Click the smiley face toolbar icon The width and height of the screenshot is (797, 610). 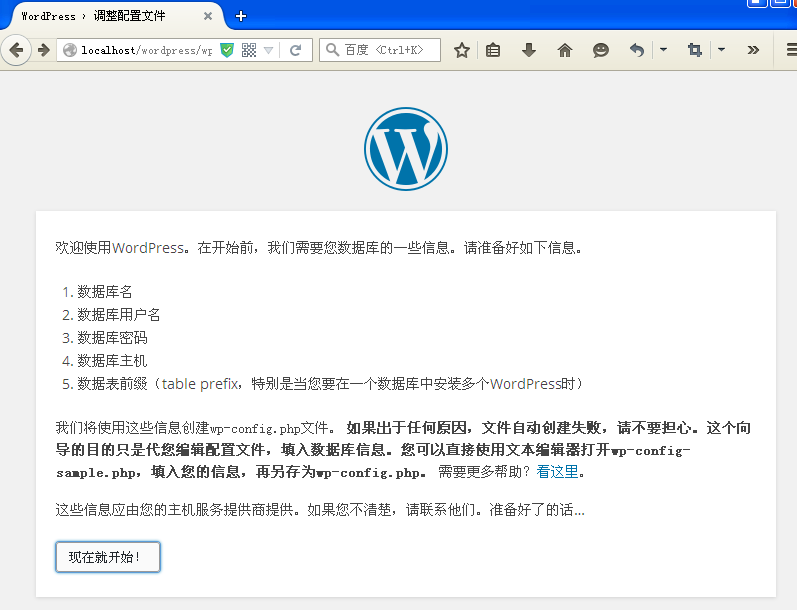point(600,50)
